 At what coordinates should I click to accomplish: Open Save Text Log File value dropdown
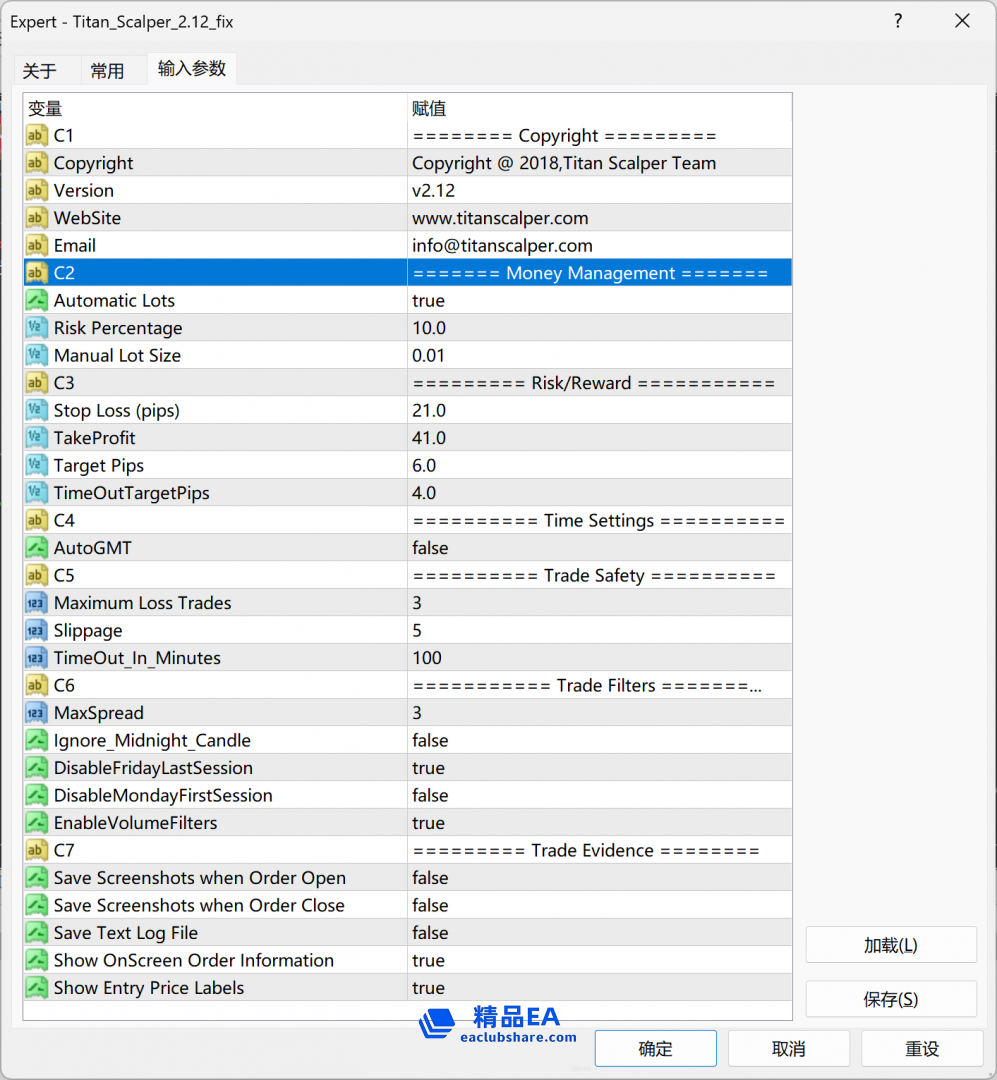(598, 933)
